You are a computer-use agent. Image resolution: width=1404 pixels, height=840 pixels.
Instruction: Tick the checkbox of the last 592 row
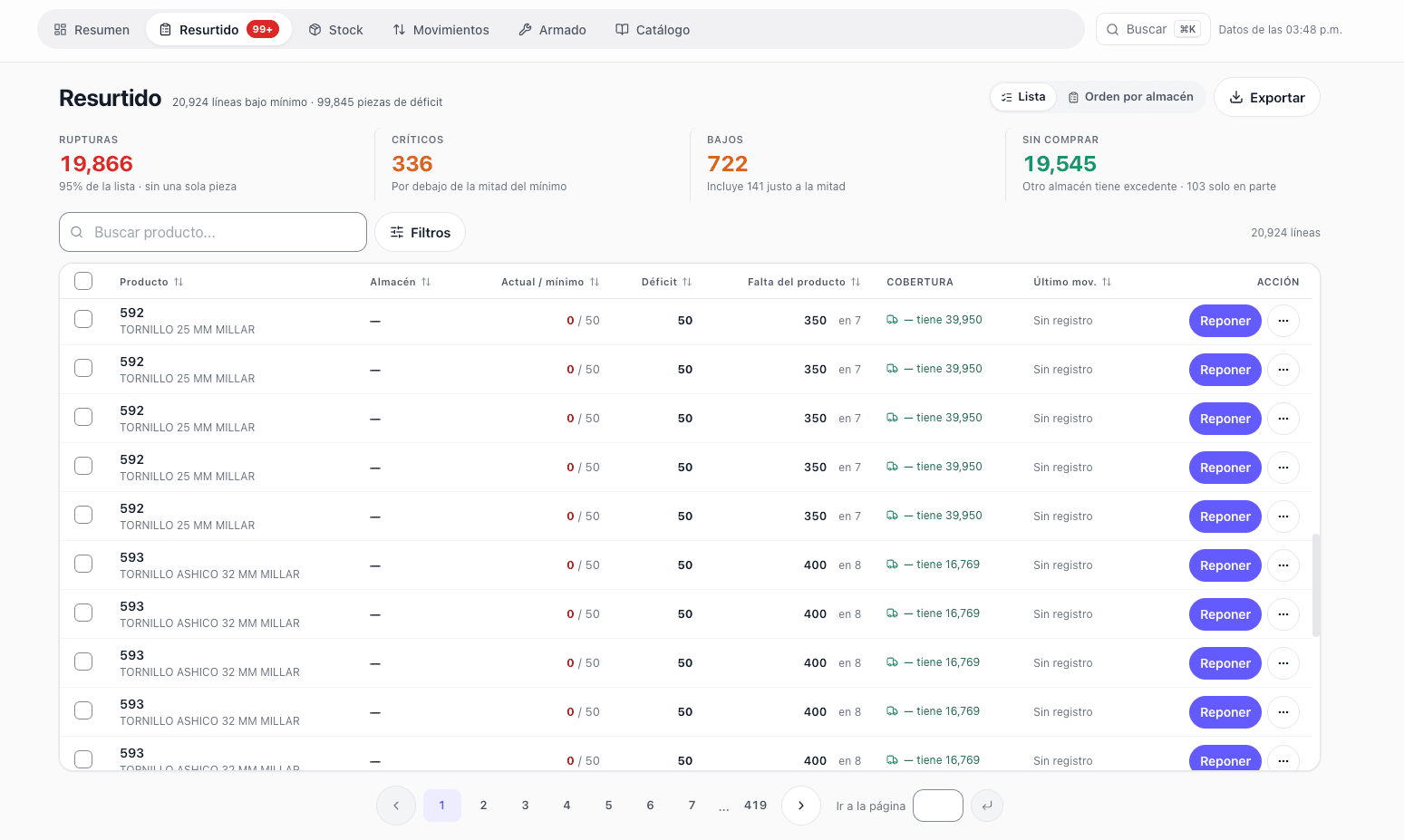[x=83, y=515]
